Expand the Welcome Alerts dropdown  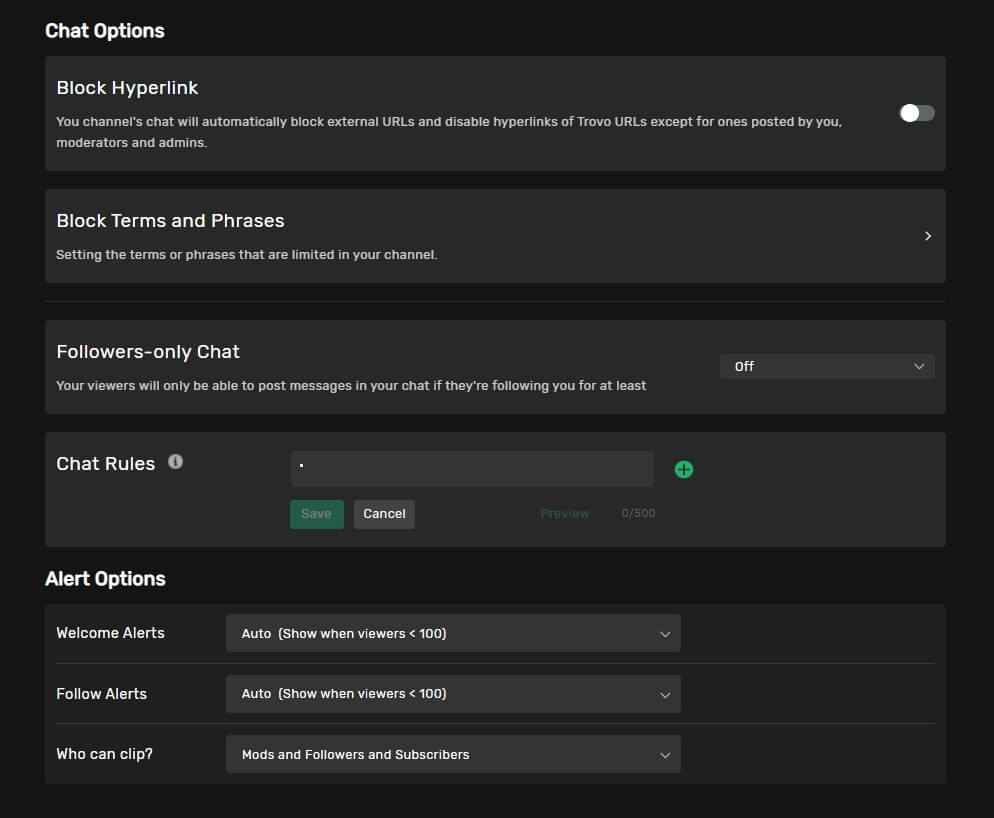(452, 633)
